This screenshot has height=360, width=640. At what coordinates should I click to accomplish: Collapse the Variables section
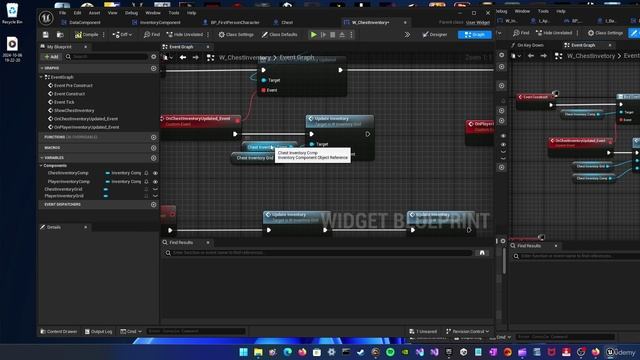click(x=42, y=158)
